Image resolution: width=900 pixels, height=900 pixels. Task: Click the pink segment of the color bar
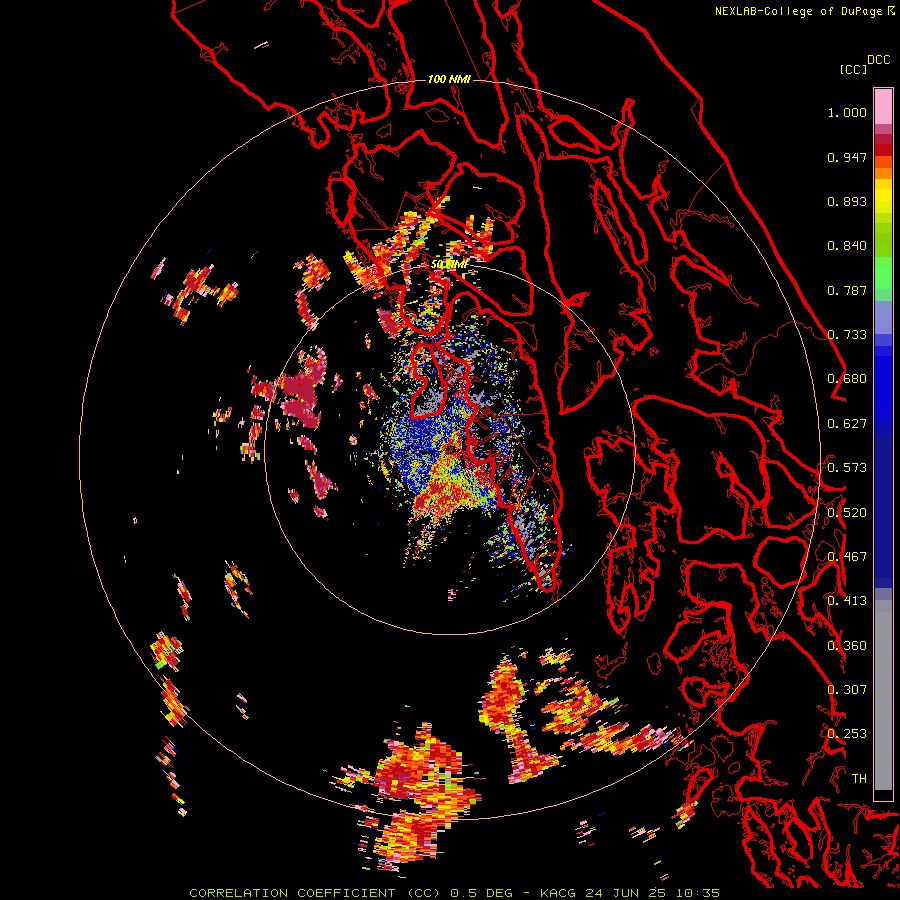point(883,106)
